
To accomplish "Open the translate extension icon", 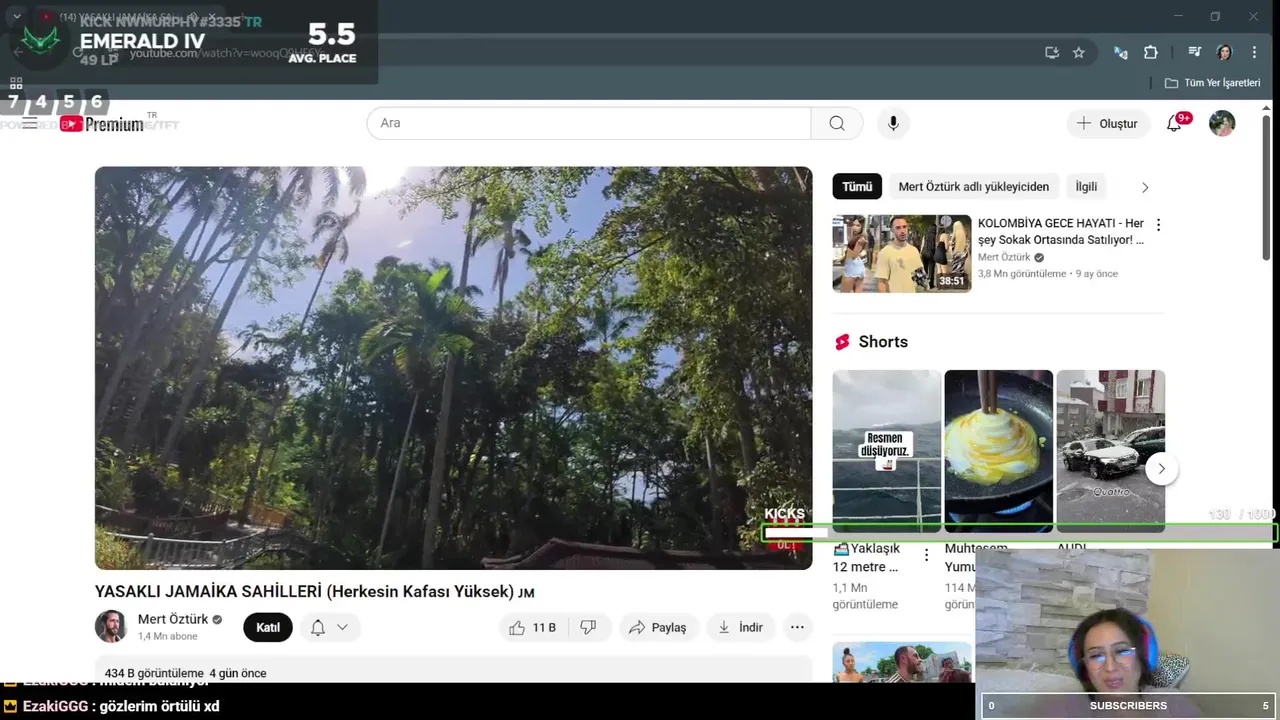I will (1121, 52).
